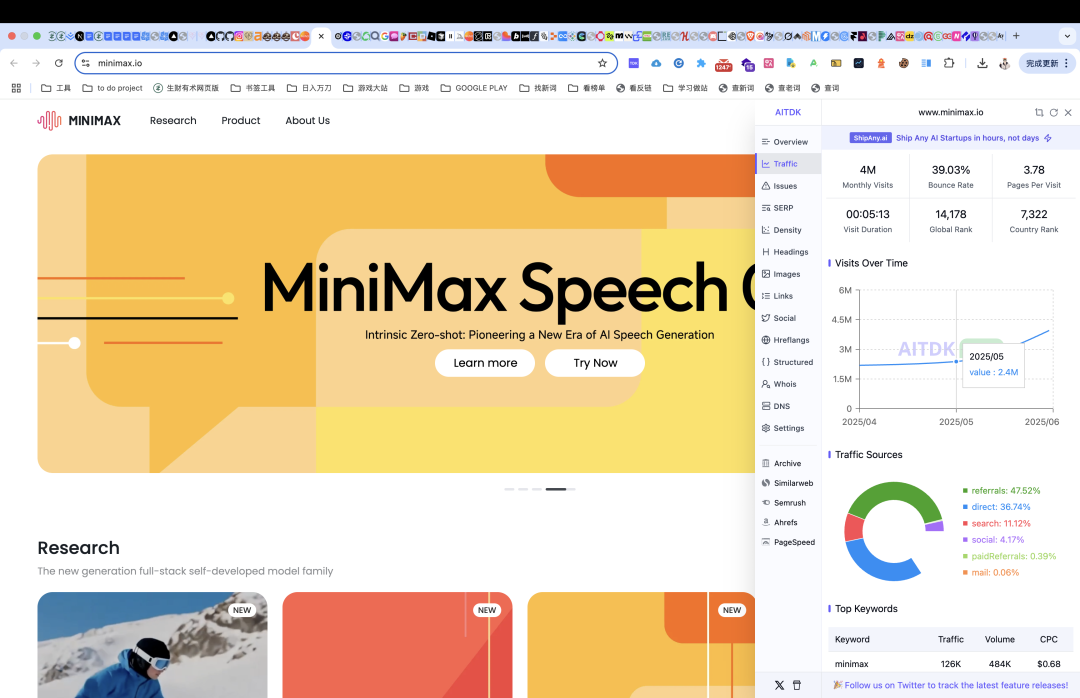The width and height of the screenshot is (1080, 698).
Task: Open the Chrome profile avatar
Action: point(1005,63)
